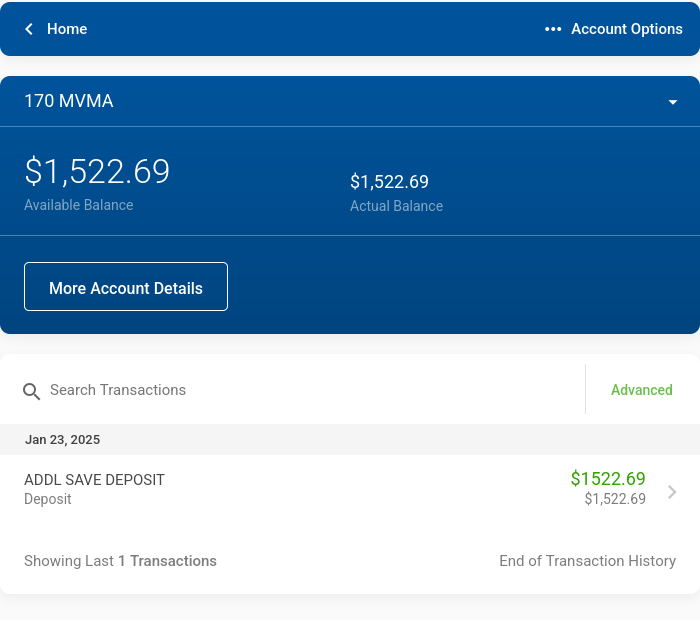
Task: Open Account Options
Action: click(627, 29)
